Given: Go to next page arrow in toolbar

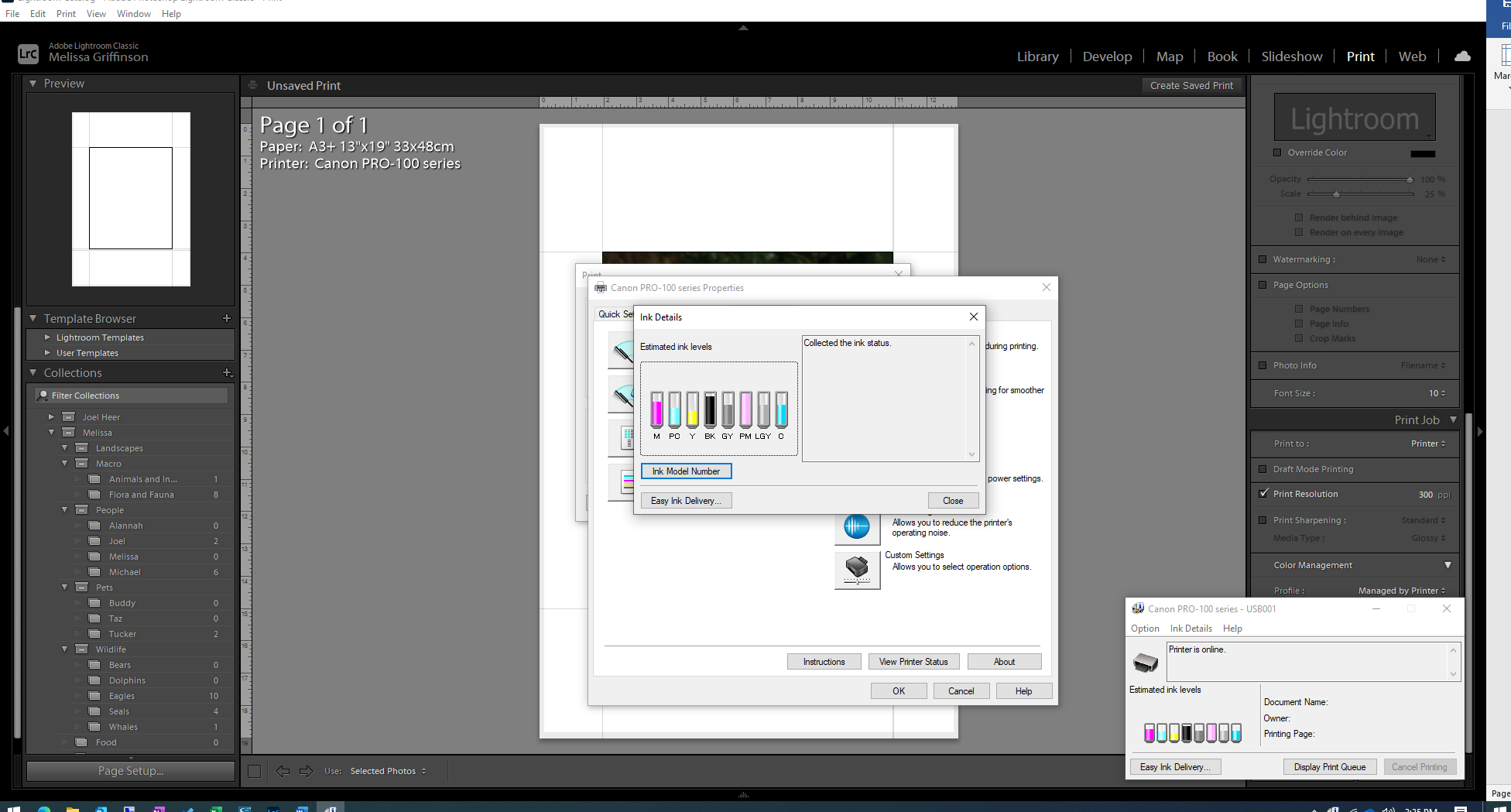Looking at the screenshot, I should [x=307, y=771].
